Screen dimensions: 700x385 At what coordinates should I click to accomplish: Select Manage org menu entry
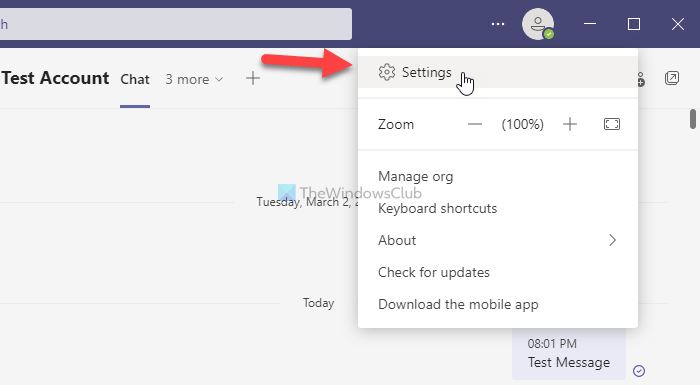coord(498,176)
